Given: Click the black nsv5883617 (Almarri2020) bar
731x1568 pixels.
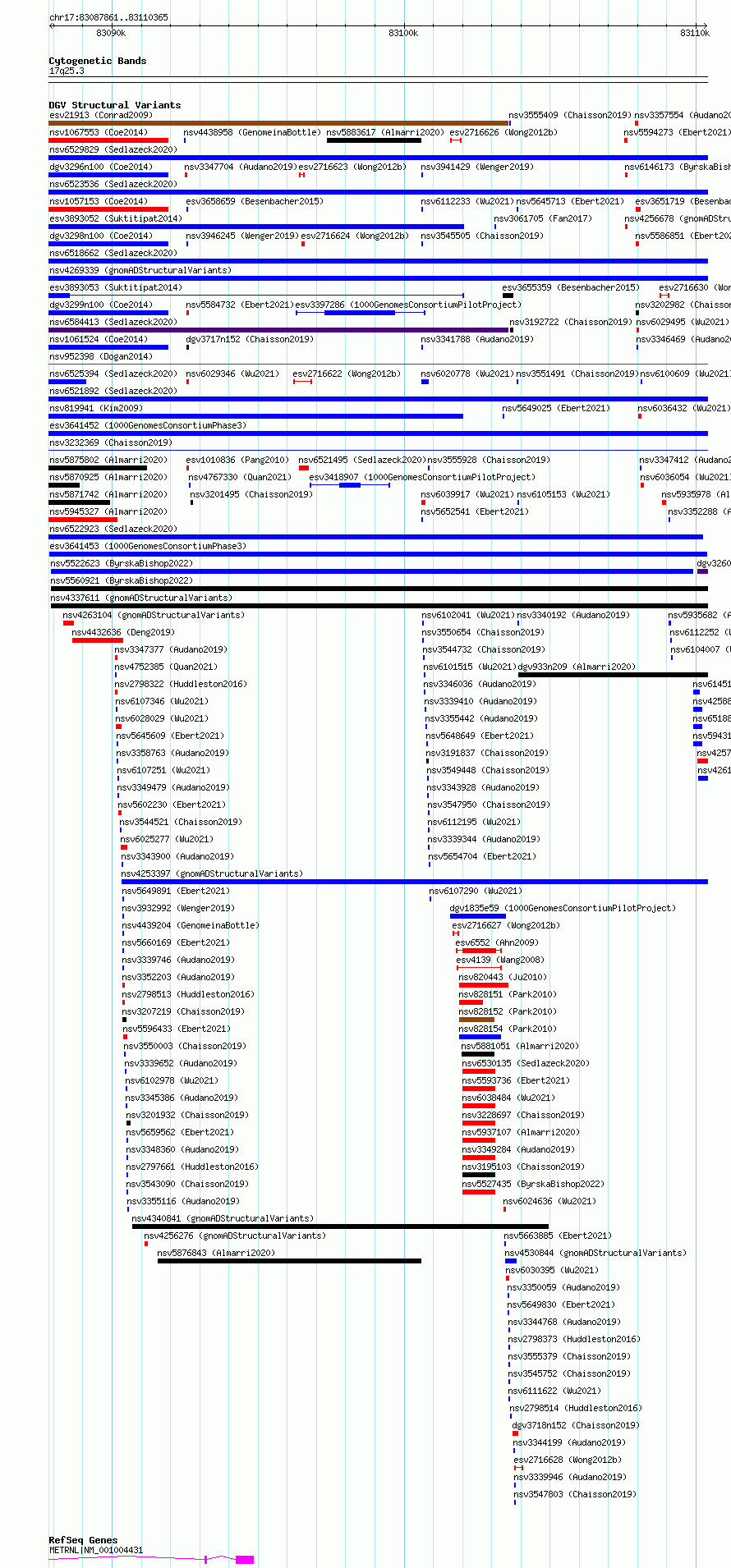Looking at the screenshot, I should [374, 140].
